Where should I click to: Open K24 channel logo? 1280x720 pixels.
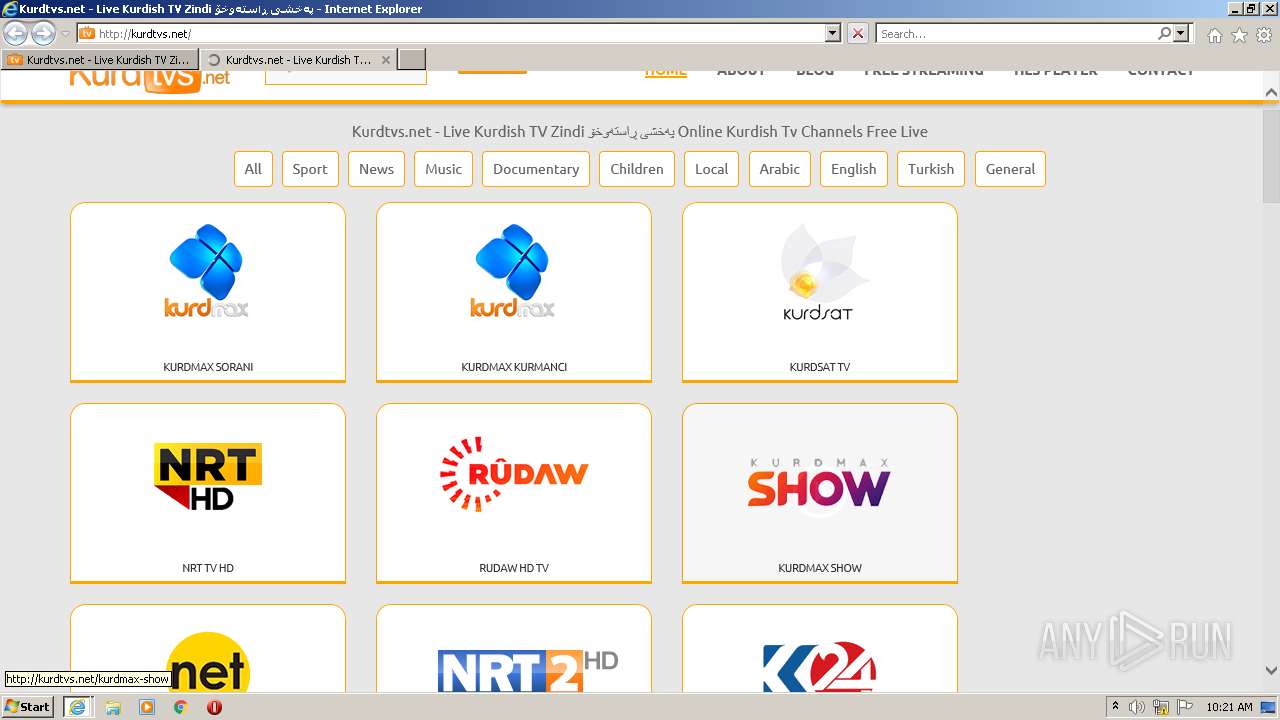(819, 666)
